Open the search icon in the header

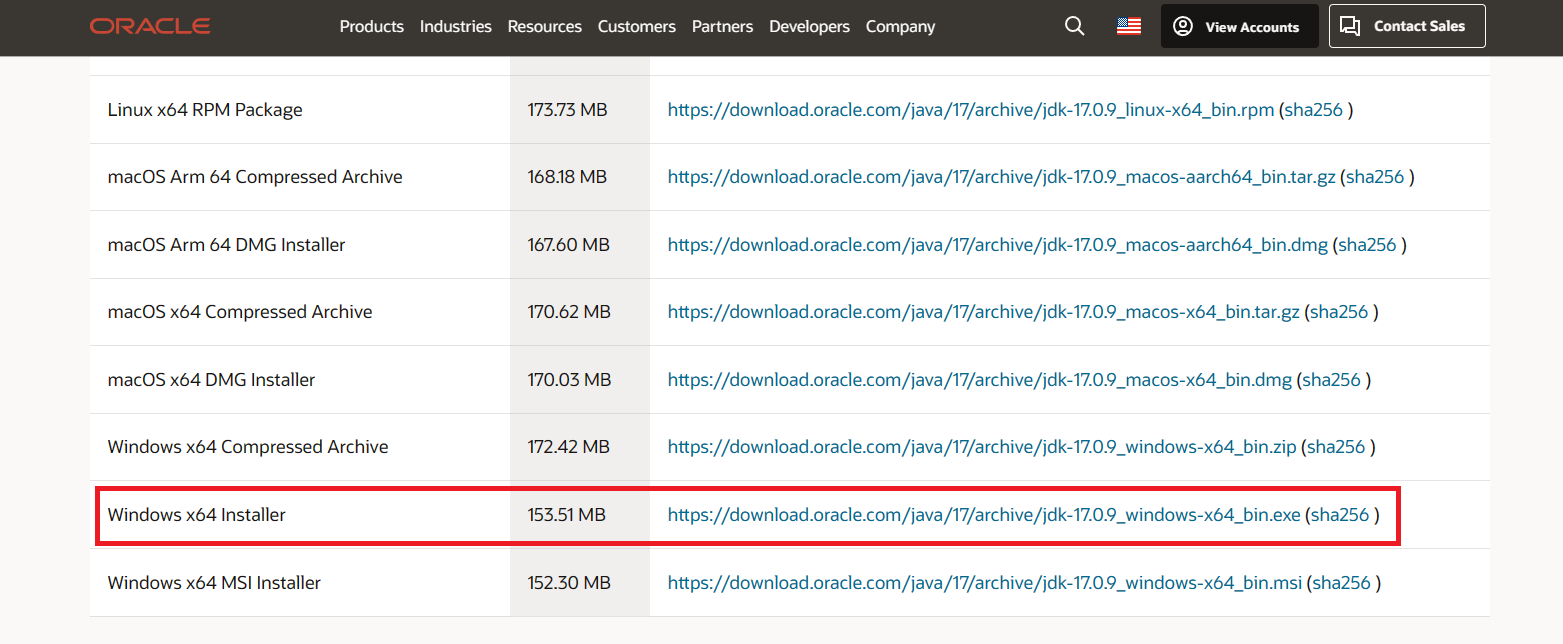point(1074,26)
